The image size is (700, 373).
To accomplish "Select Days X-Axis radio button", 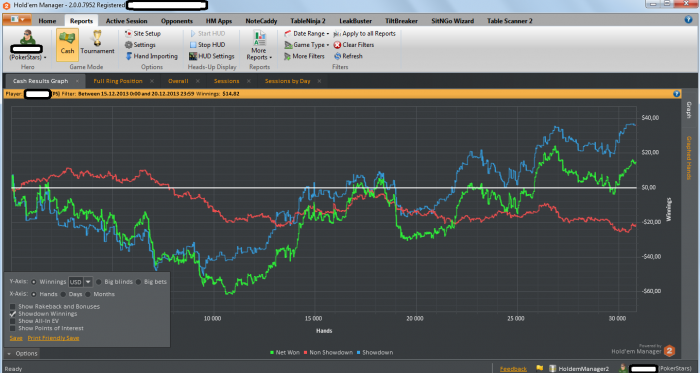I will (63, 294).
